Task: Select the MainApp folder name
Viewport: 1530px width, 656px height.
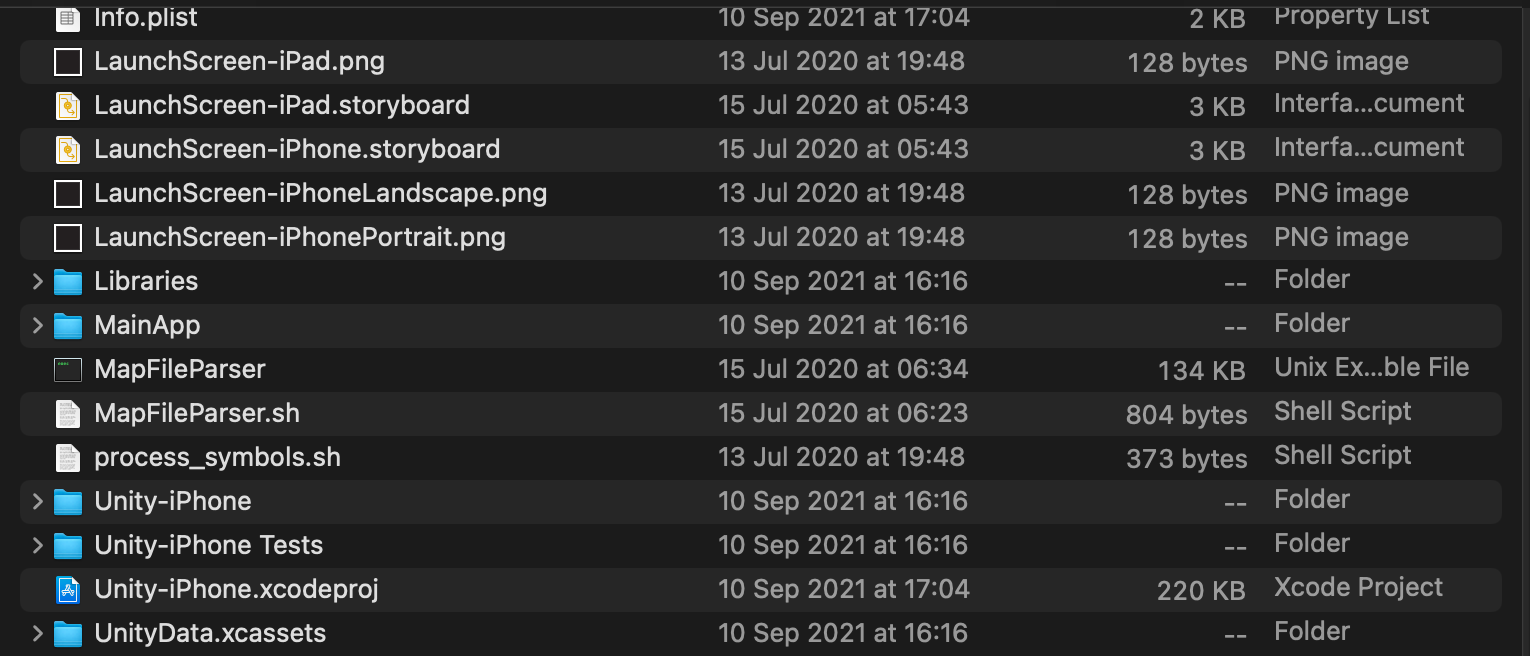Action: click(x=146, y=325)
